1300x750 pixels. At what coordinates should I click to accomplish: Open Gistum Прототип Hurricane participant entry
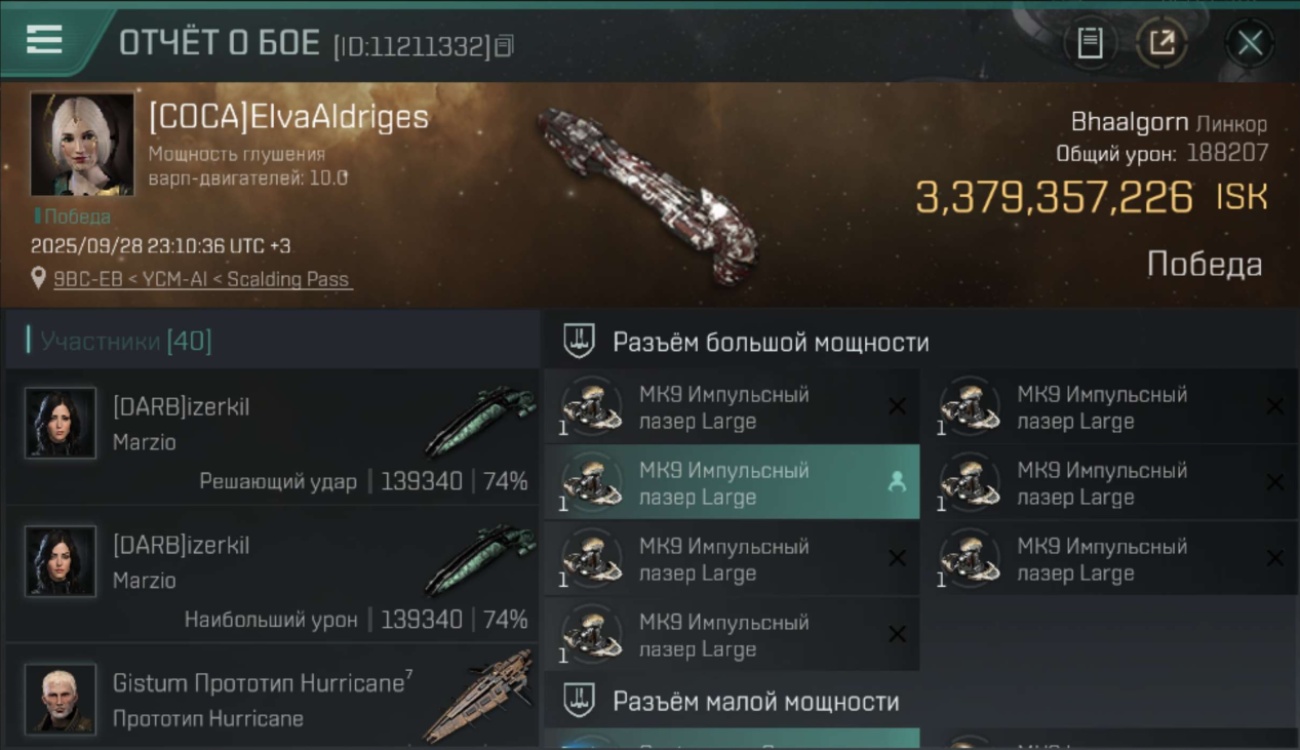[x=272, y=697]
